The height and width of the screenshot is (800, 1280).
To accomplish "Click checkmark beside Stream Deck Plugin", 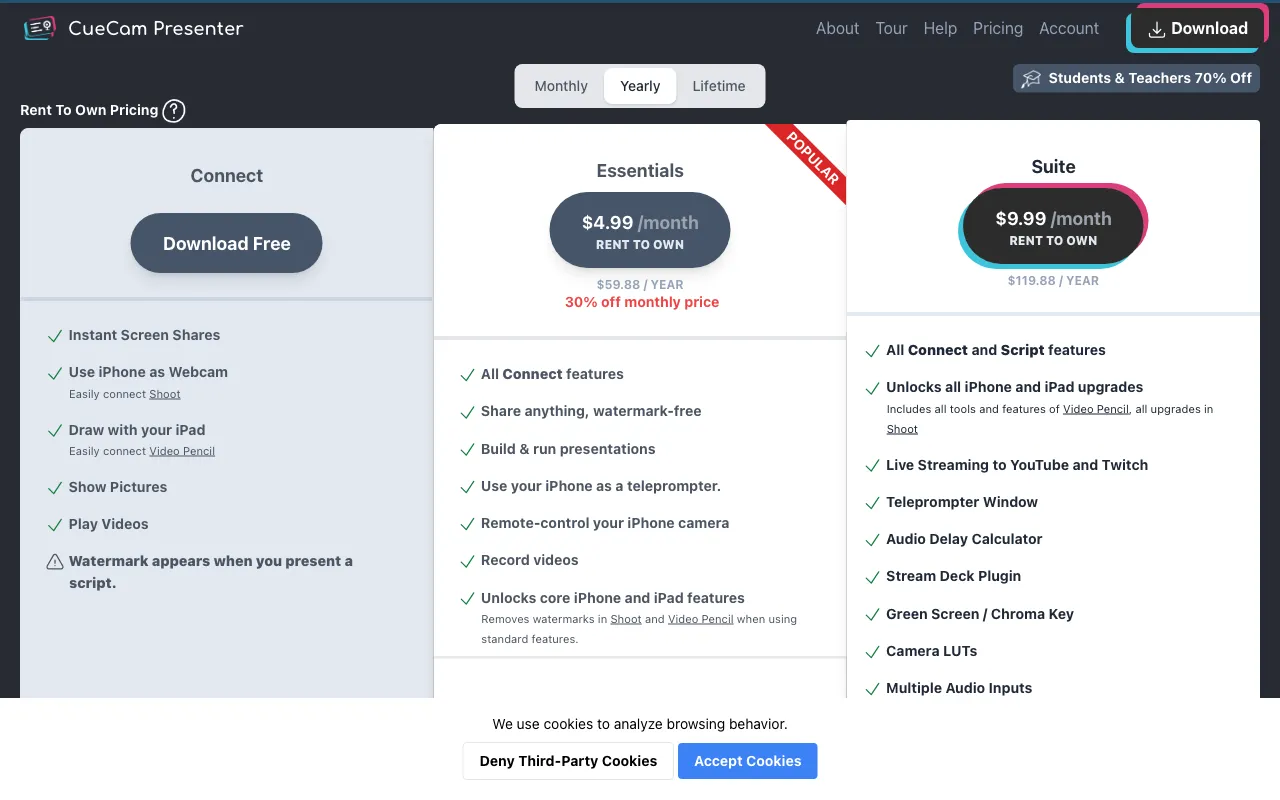I will coord(872,577).
